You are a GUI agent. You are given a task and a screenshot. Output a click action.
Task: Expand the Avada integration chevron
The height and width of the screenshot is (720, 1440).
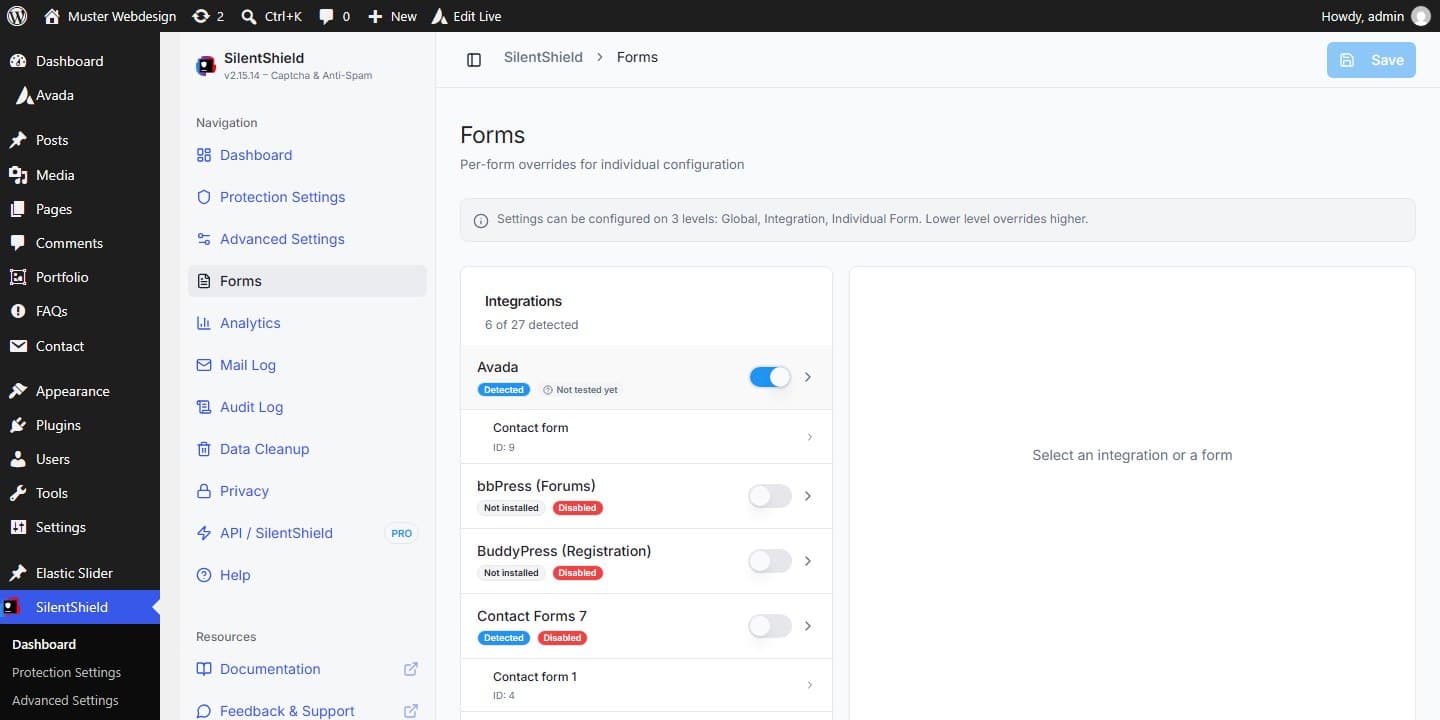tap(808, 377)
